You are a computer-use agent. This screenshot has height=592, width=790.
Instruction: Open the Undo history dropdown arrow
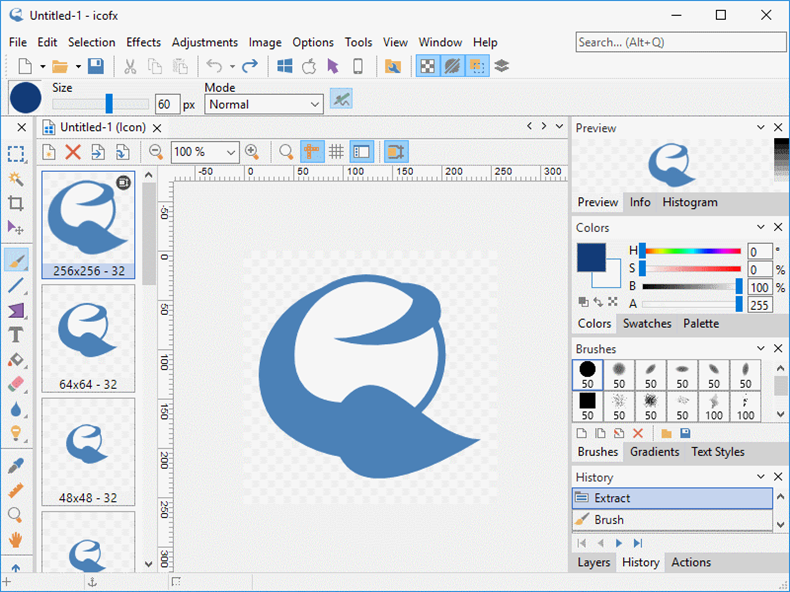[x=232, y=66]
